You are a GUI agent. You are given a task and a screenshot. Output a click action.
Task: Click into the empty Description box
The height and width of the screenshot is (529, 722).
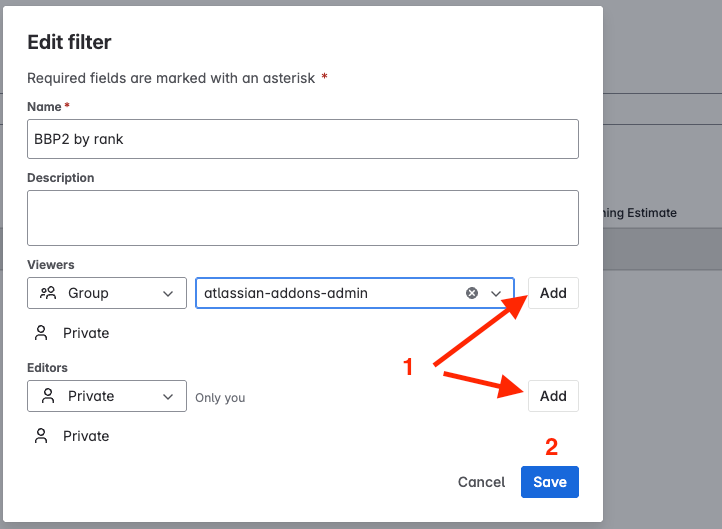(303, 218)
